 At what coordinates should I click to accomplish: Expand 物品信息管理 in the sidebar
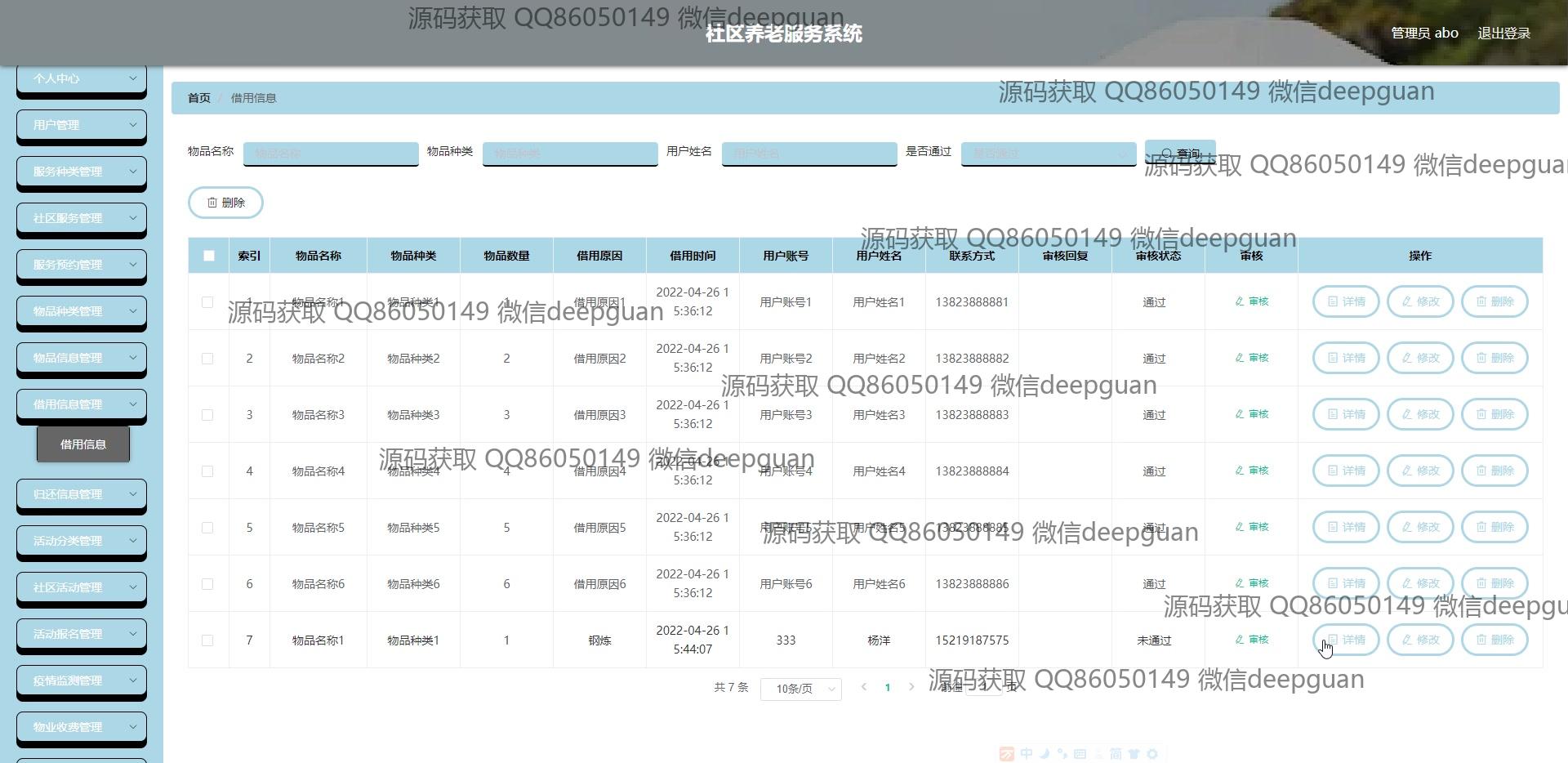[x=82, y=358]
